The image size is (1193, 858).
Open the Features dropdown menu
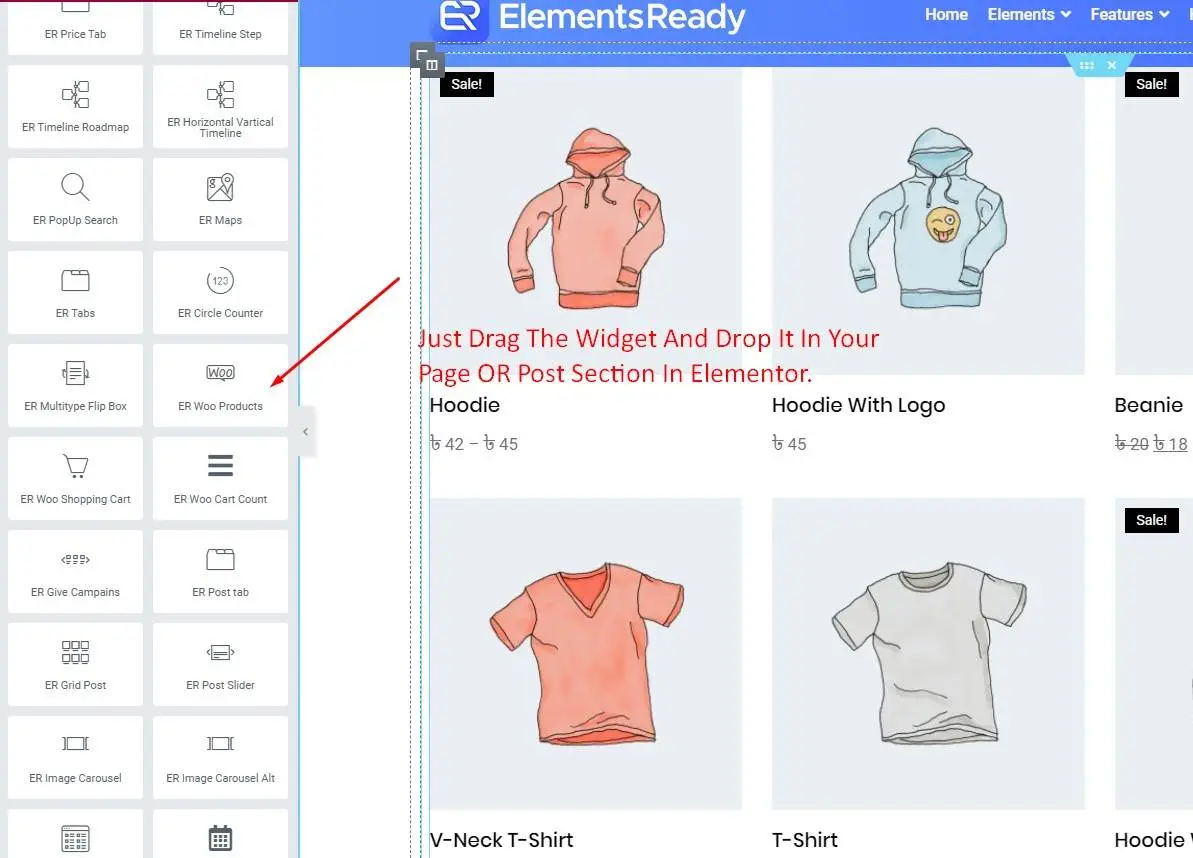click(x=1130, y=14)
